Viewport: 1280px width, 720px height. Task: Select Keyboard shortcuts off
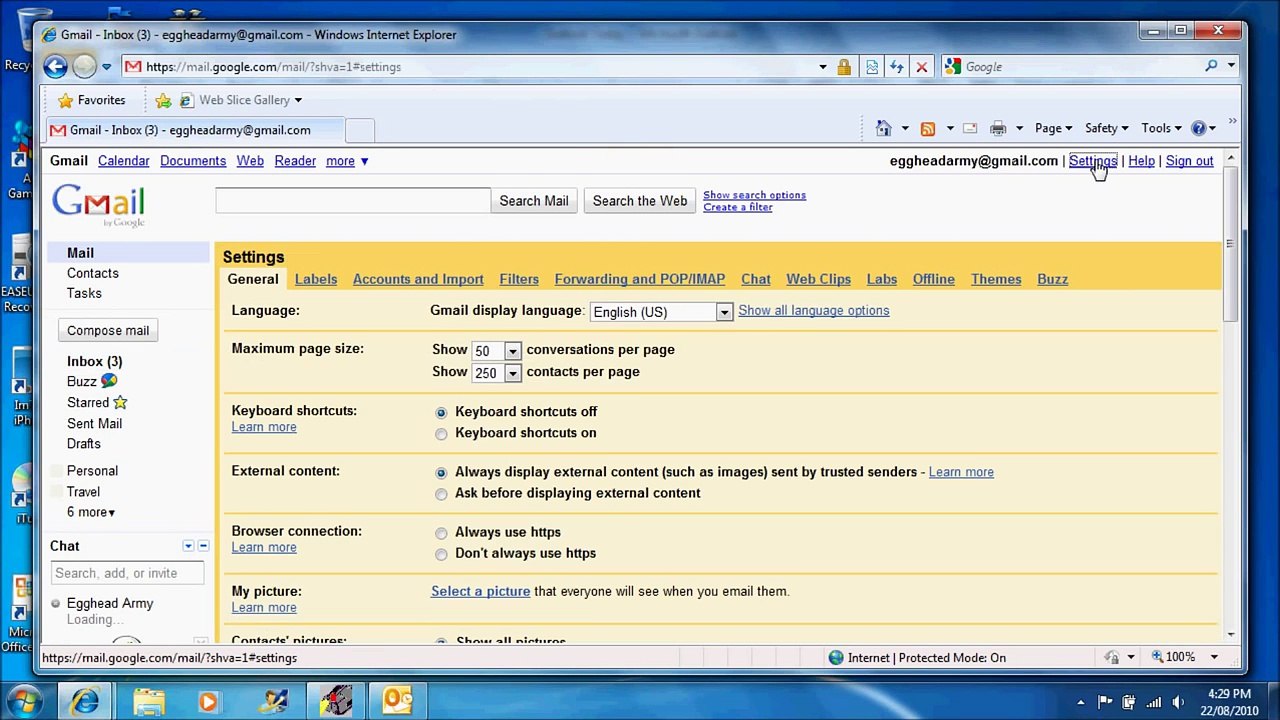tap(441, 412)
